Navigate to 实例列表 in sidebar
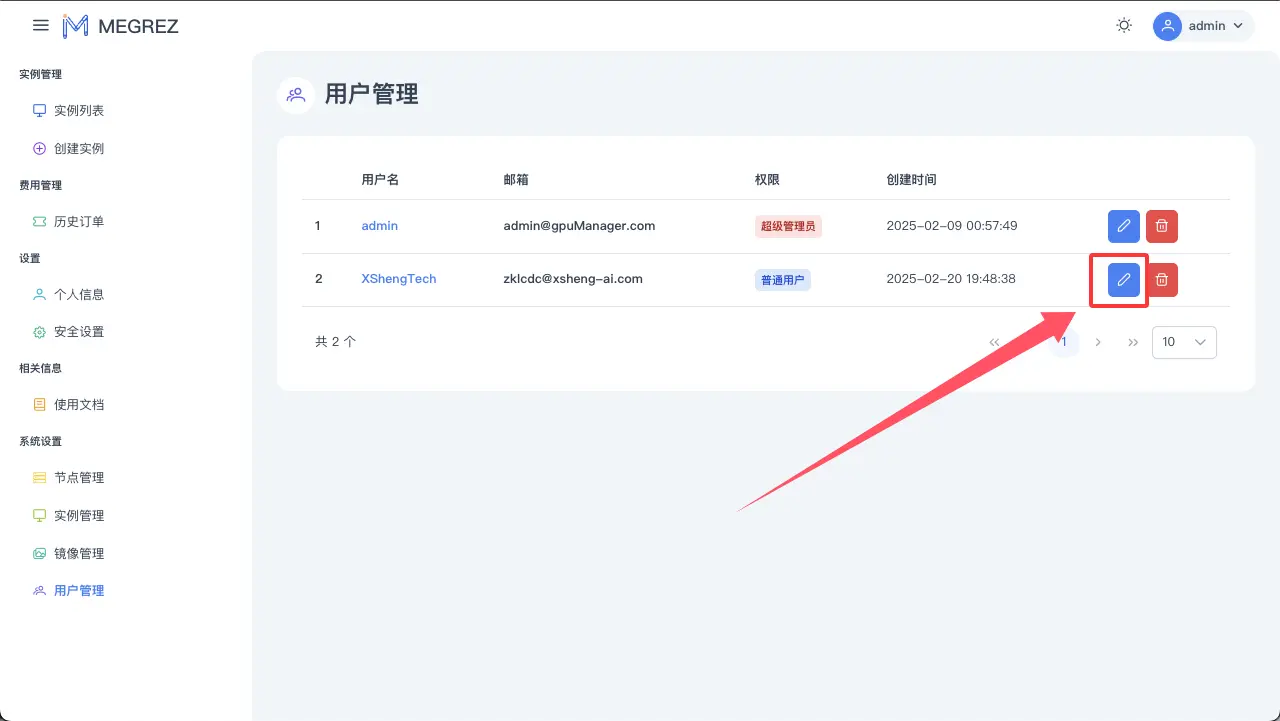1280x721 pixels. [x=79, y=111]
